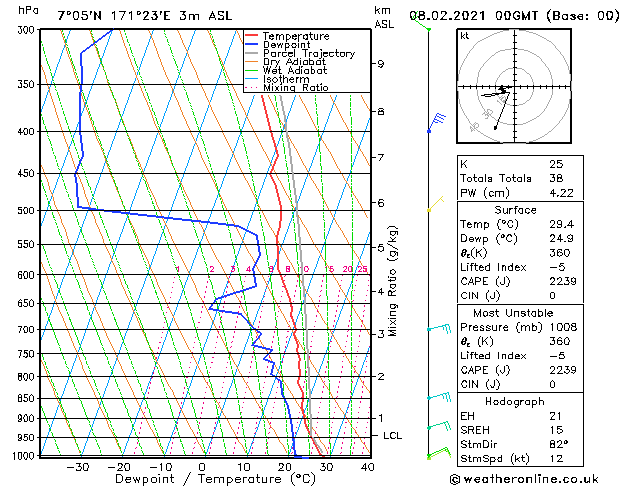
Task: Open the weatheronline.co.uk copyright link
Action: (524, 479)
